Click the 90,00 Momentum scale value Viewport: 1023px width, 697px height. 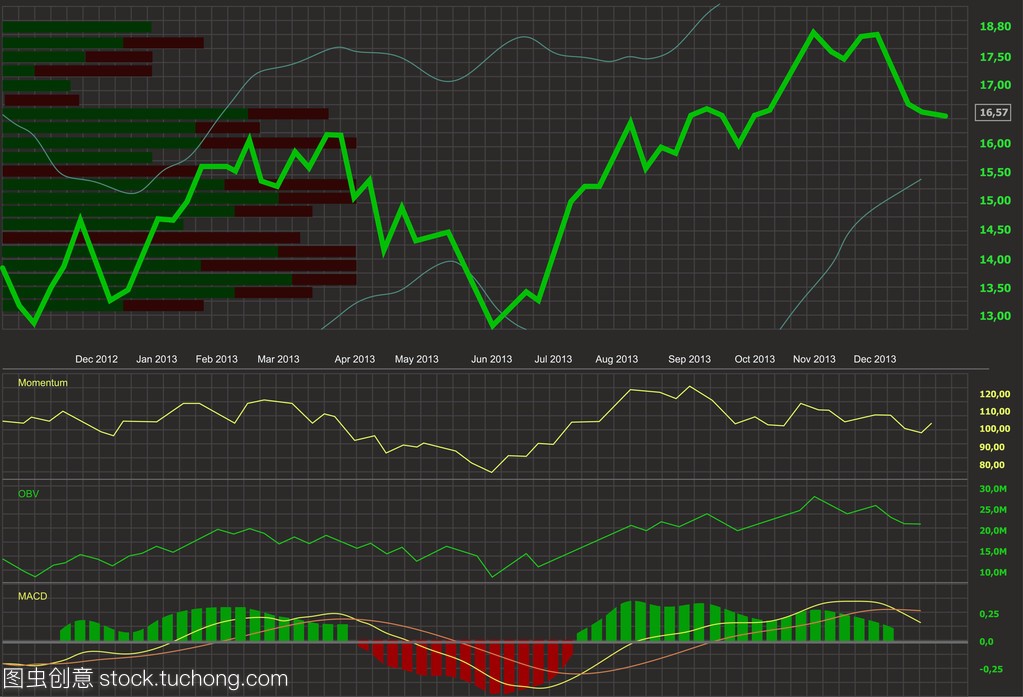click(992, 447)
